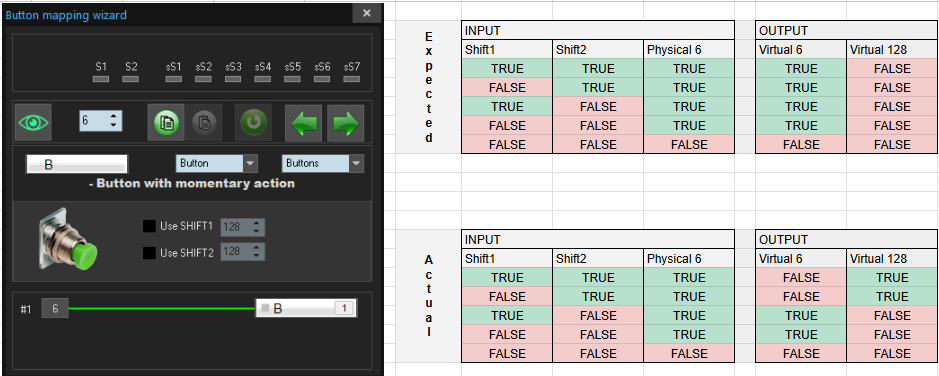Click the green copy mapping icon

pos(166,123)
